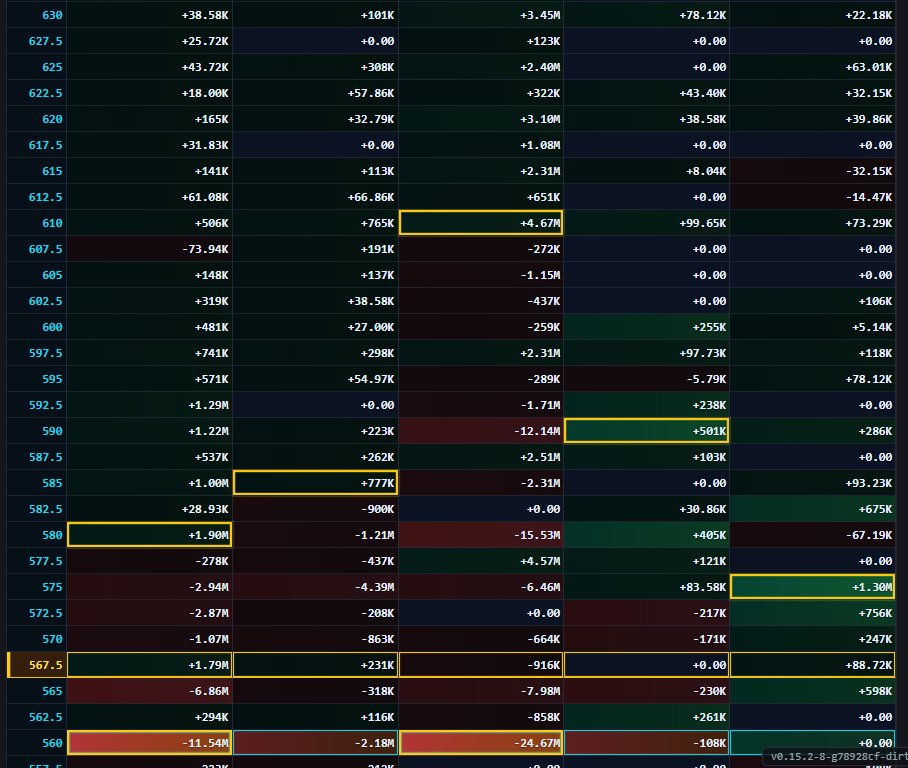Select the +1.08M cell in row 617.5
Image resolution: width=908 pixels, height=768 pixels.
481,145
